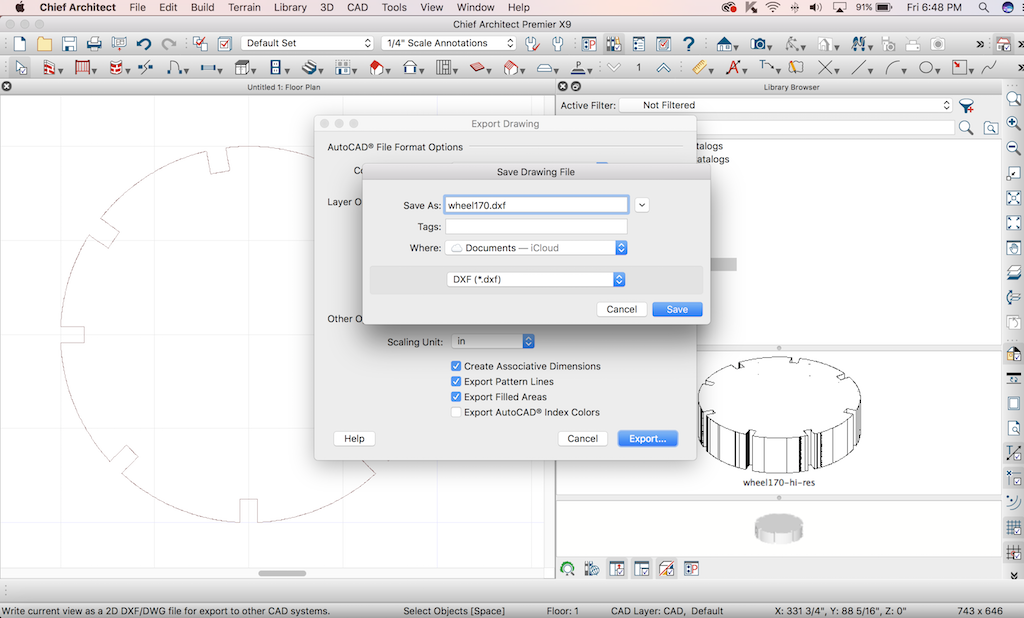This screenshot has width=1024, height=618.
Task: Open the Help question mark icon
Action: (x=688, y=44)
